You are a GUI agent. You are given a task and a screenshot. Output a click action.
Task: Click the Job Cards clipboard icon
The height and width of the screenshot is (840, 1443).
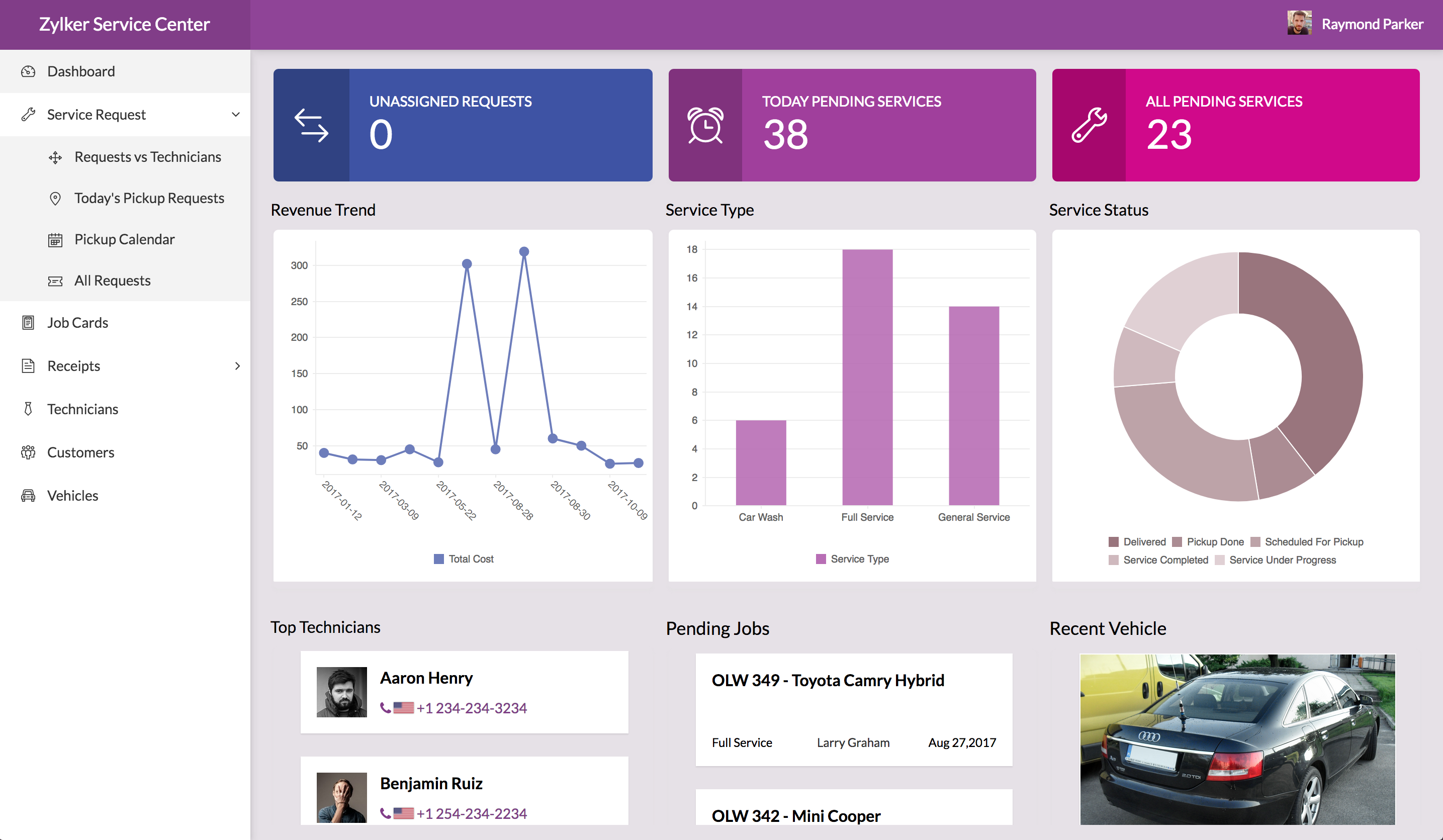[x=28, y=323]
